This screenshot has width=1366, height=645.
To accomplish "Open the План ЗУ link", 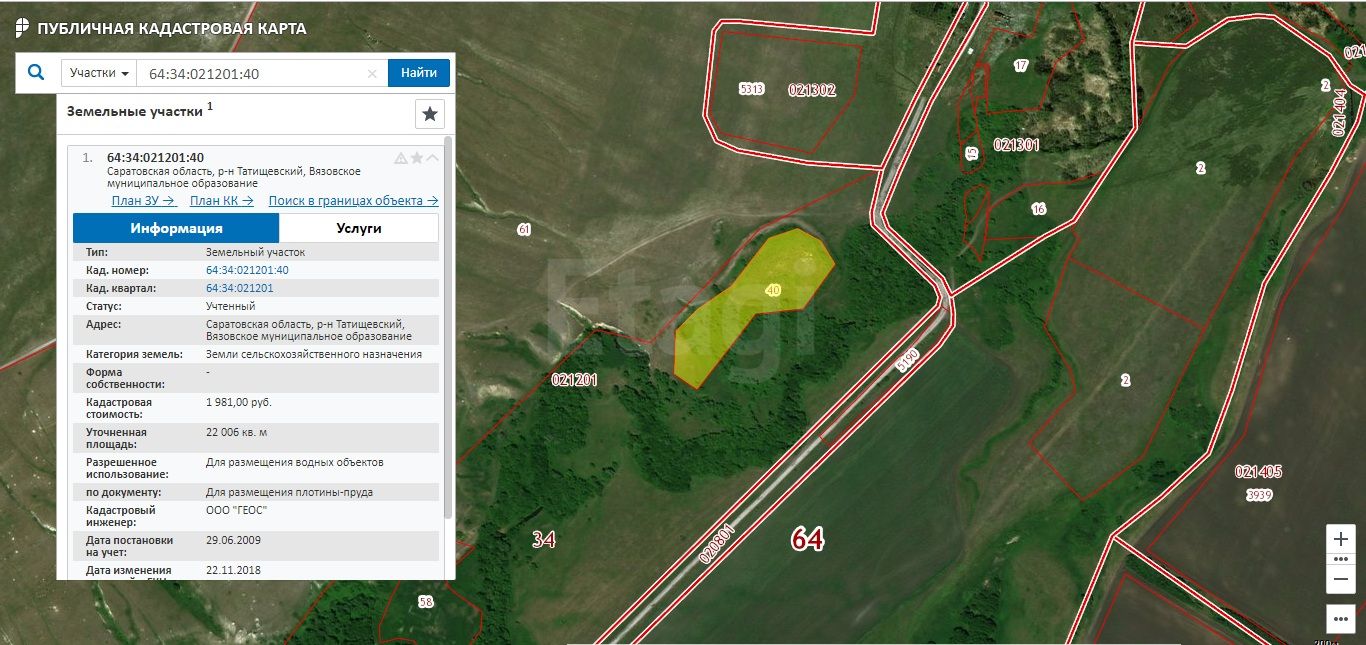I will coord(143,200).
